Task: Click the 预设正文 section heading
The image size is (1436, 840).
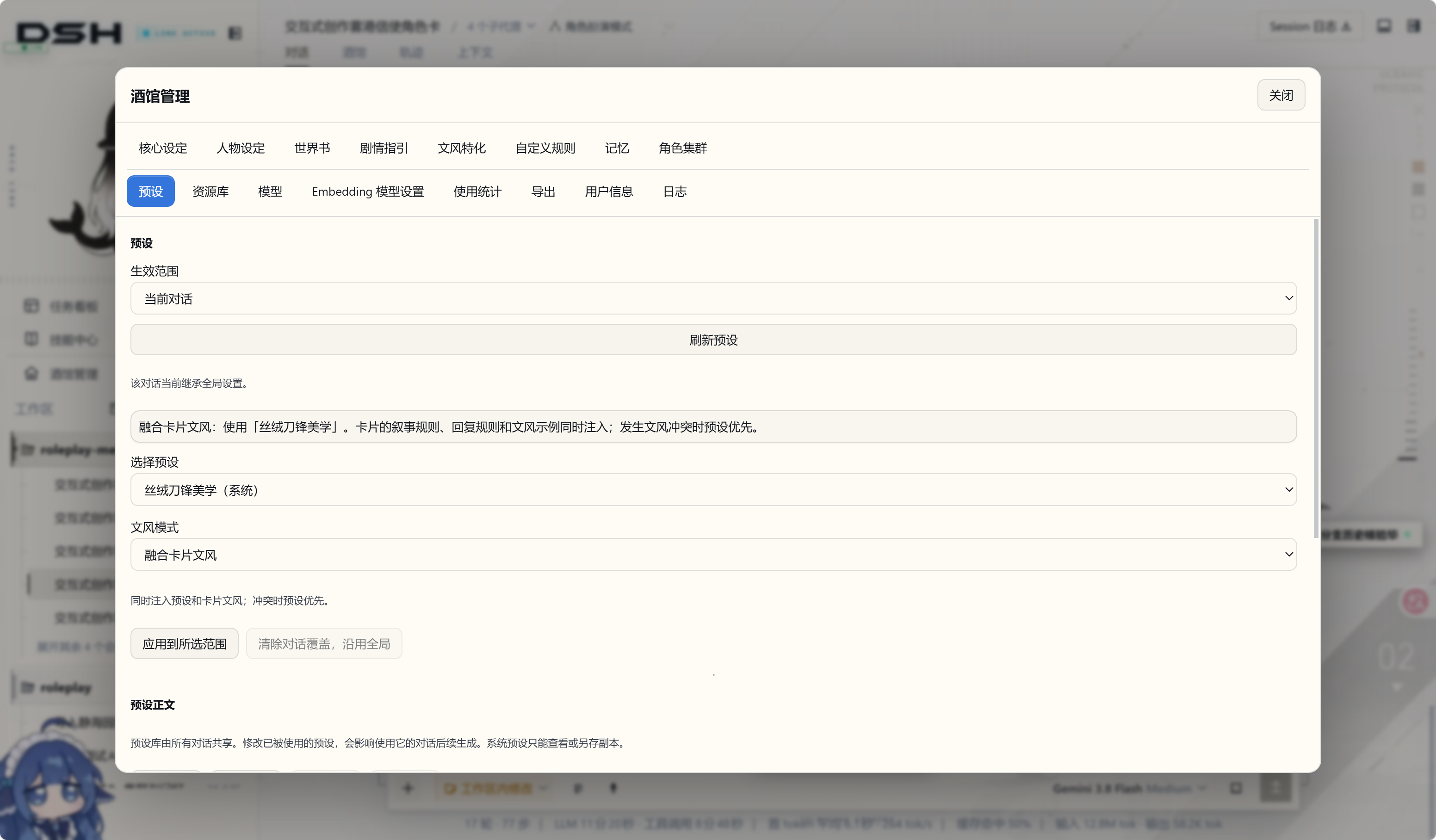Action: (x=153, y=705)
